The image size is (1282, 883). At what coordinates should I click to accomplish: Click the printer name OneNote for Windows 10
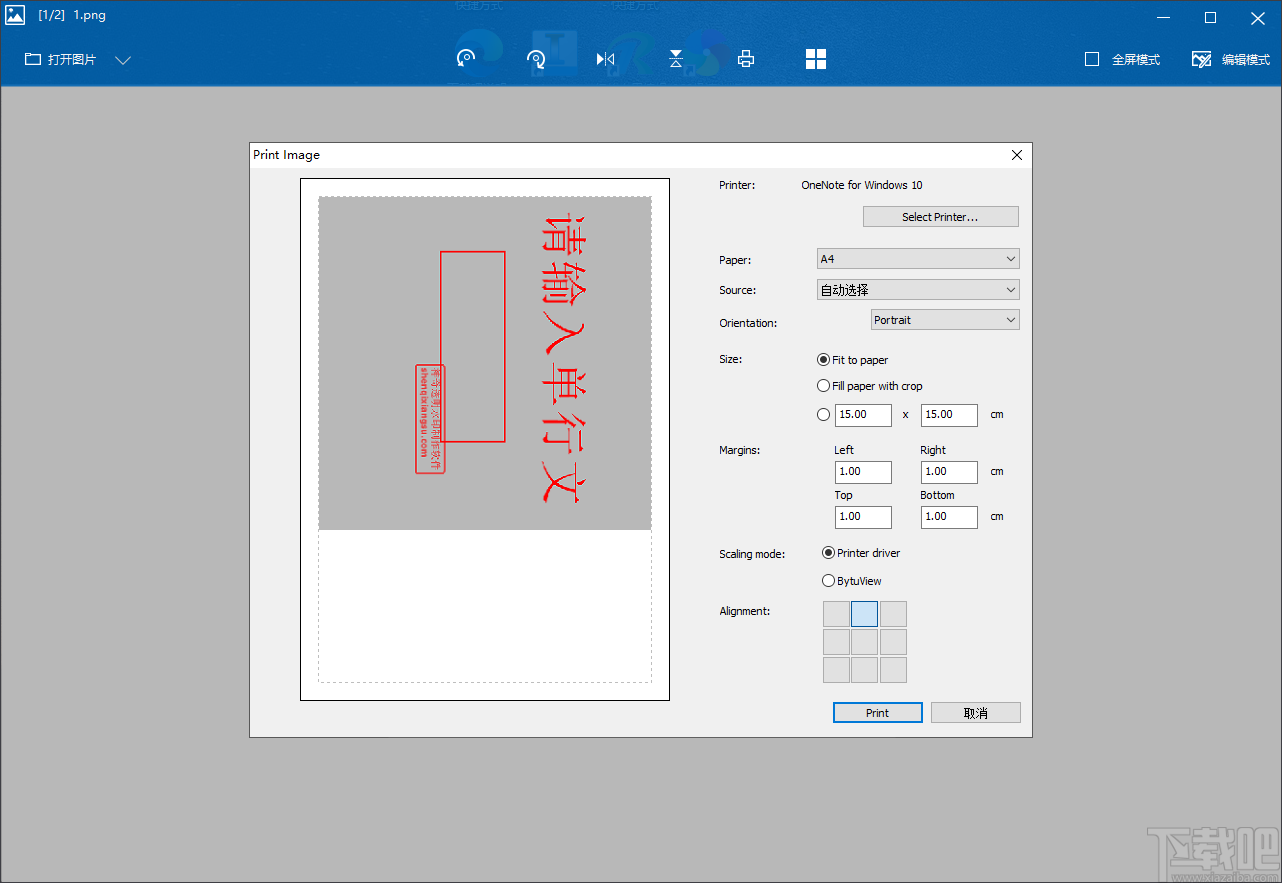pos(862,185)
